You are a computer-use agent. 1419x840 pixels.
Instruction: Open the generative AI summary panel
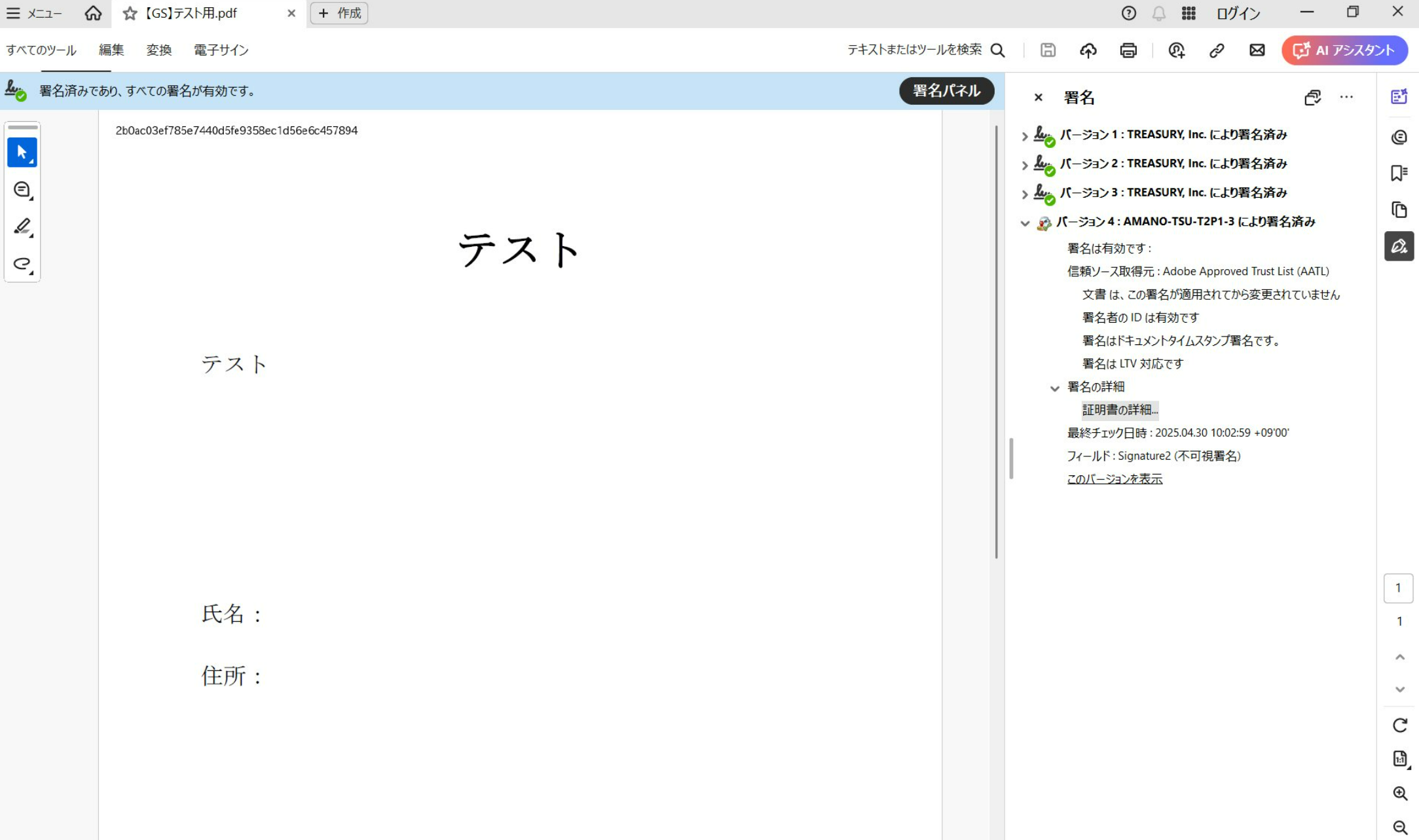pyautogui.click(x=1399, y=96)
